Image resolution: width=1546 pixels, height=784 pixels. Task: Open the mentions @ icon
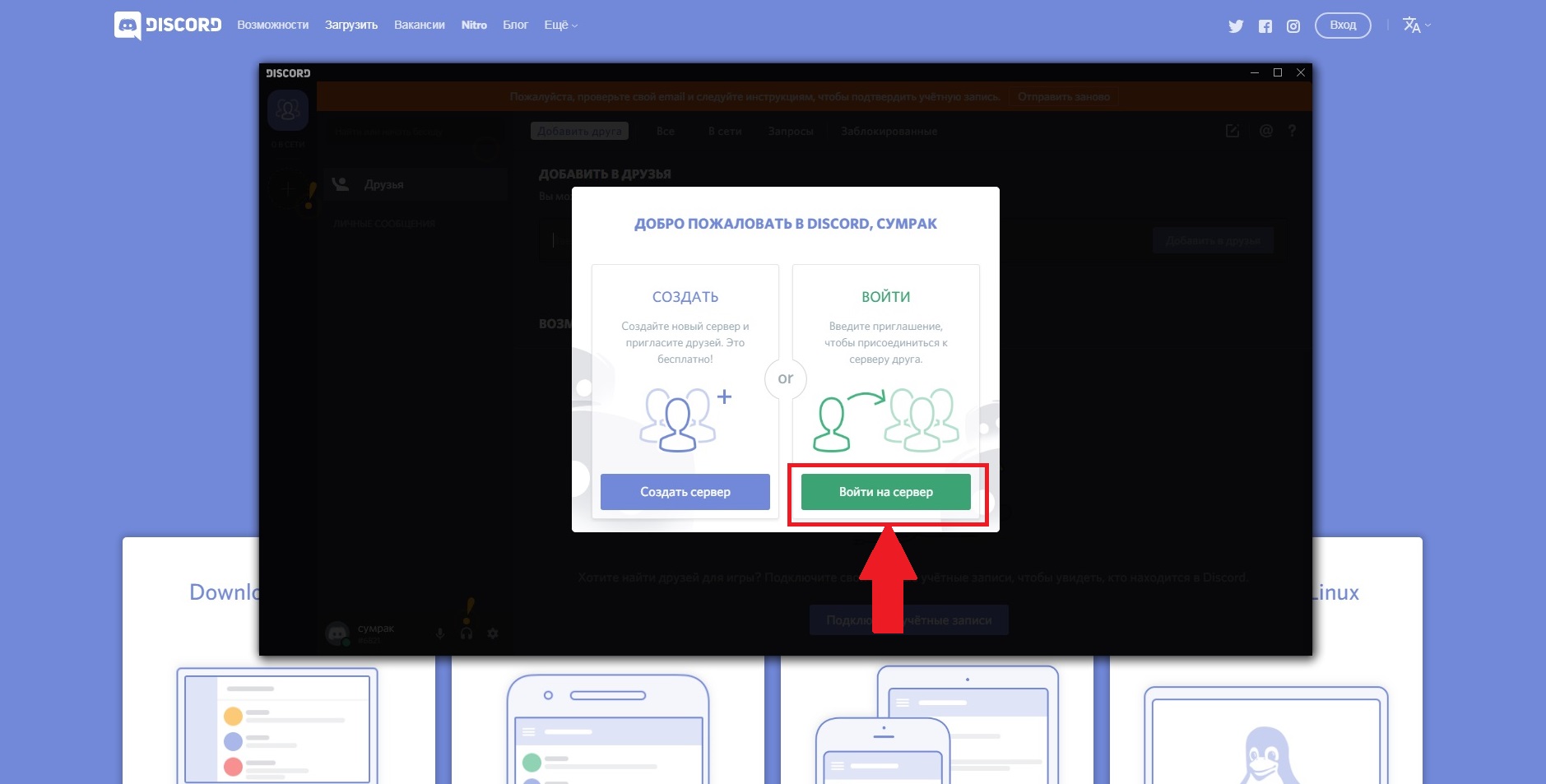point(1266,131)
